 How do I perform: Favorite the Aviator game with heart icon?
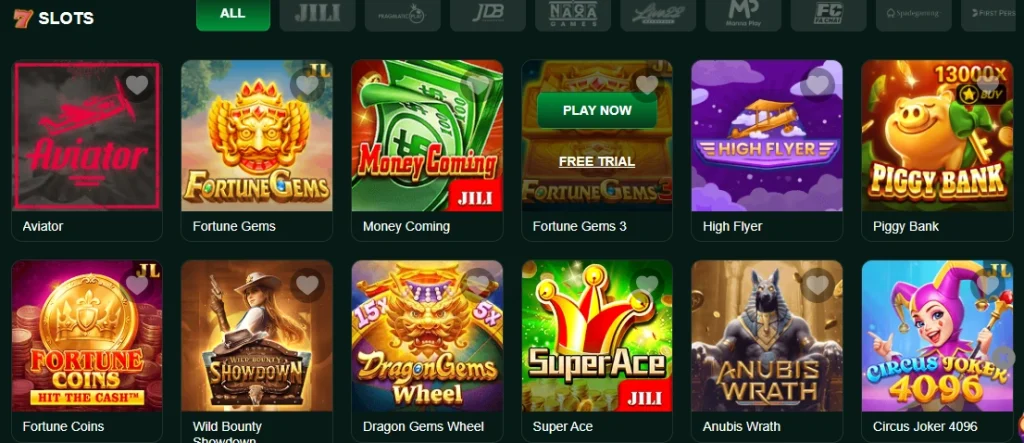tap(137, 85)
